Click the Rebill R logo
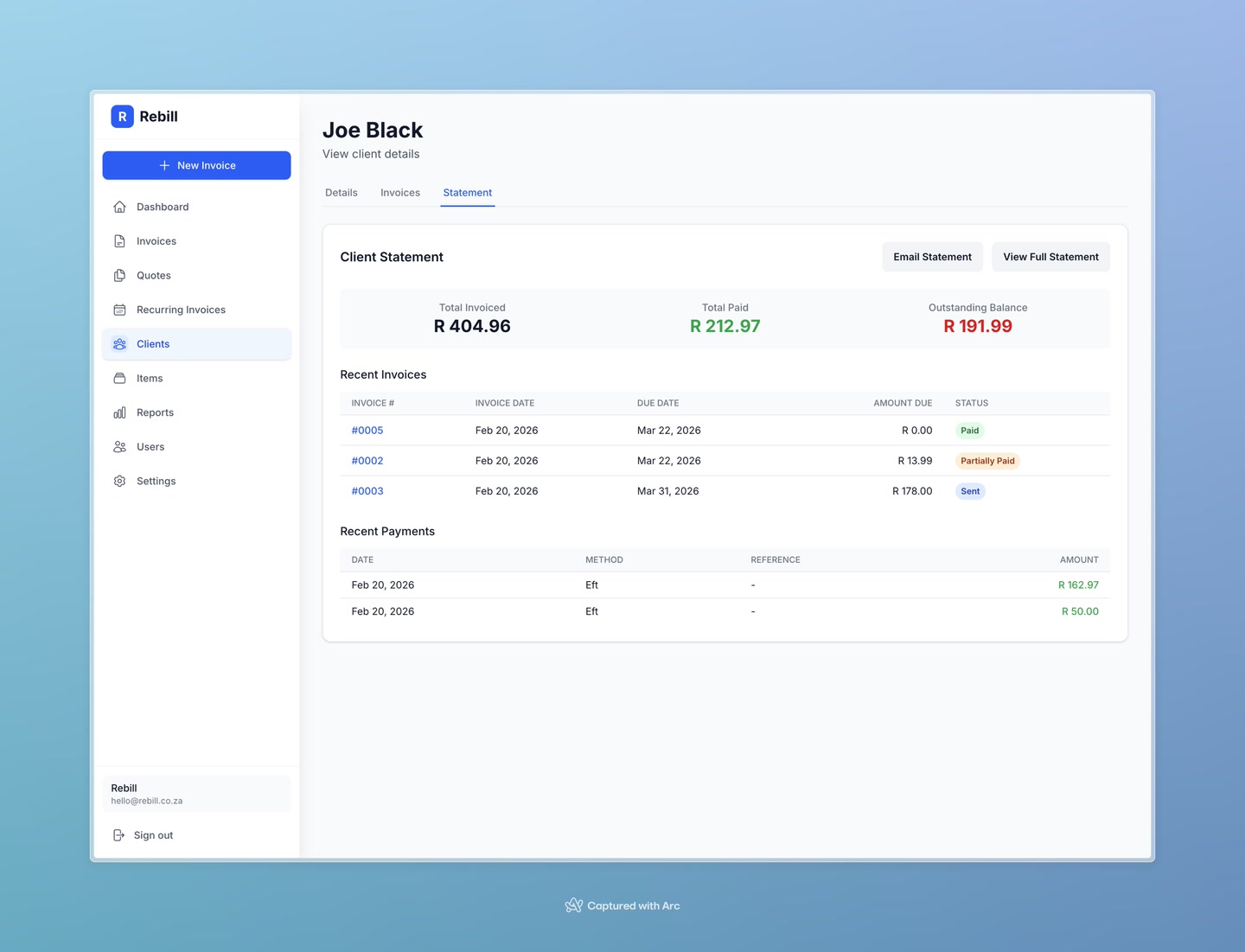1245x952 pixels. pyautogui.click(x=122, y=116)
